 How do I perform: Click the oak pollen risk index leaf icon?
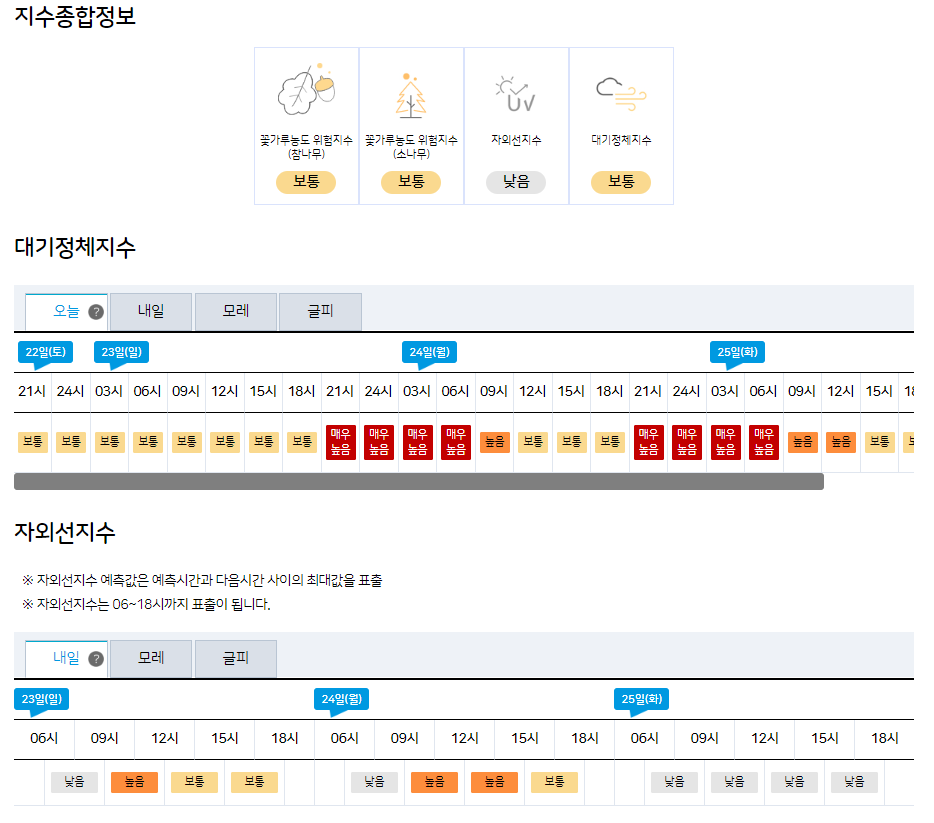pyautogui.click(x=306, y=93)
